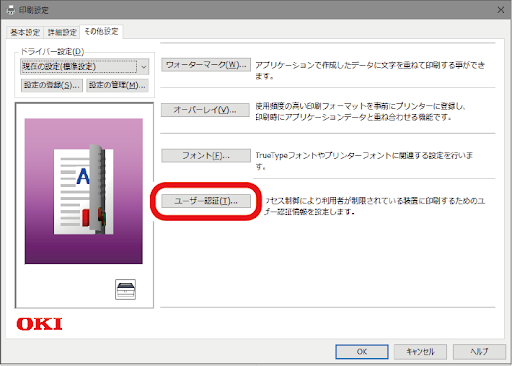Open ウォーターマーク(W)... settings
Screen dimensions: 512x366
click(x=206, y=65)
